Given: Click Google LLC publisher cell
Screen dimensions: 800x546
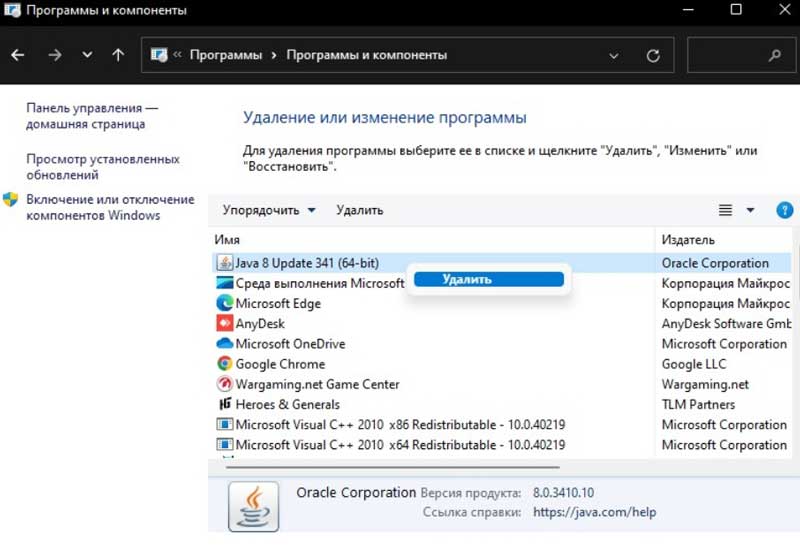Looking at the screenshot, I should click(694, 364).
